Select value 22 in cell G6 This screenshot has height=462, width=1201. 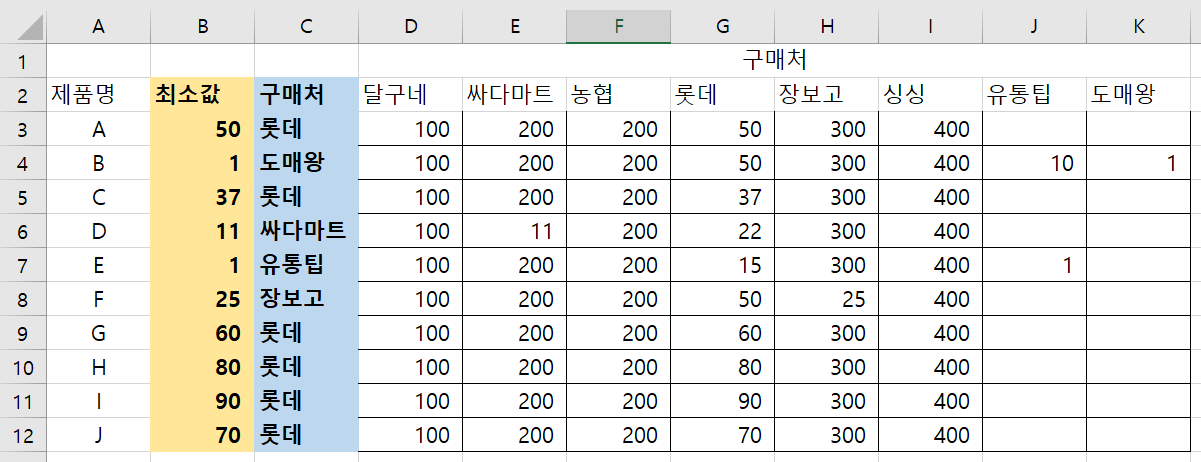(x=722, y=231)
